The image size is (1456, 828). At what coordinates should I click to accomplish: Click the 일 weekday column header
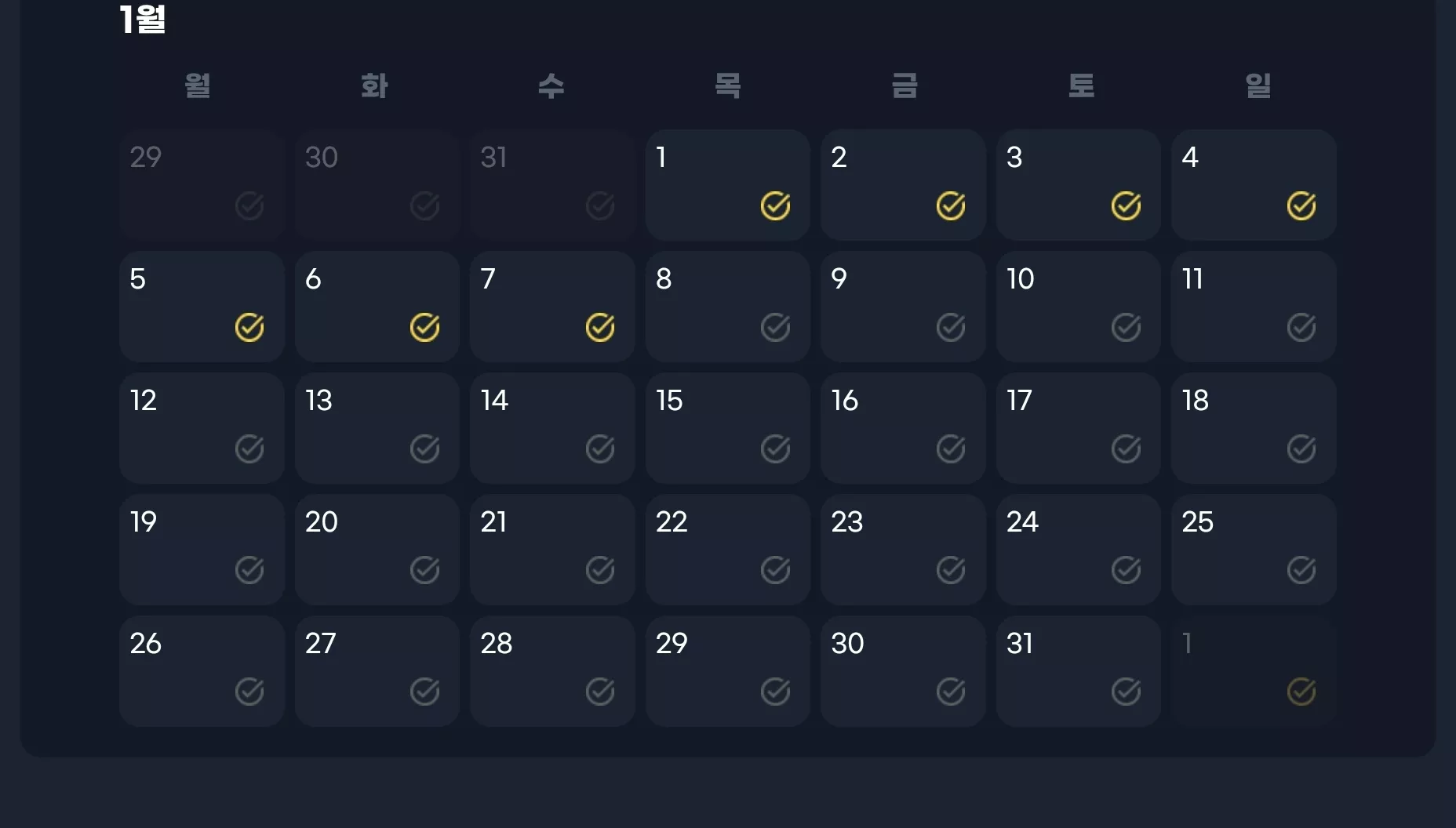click(1258, 85)
